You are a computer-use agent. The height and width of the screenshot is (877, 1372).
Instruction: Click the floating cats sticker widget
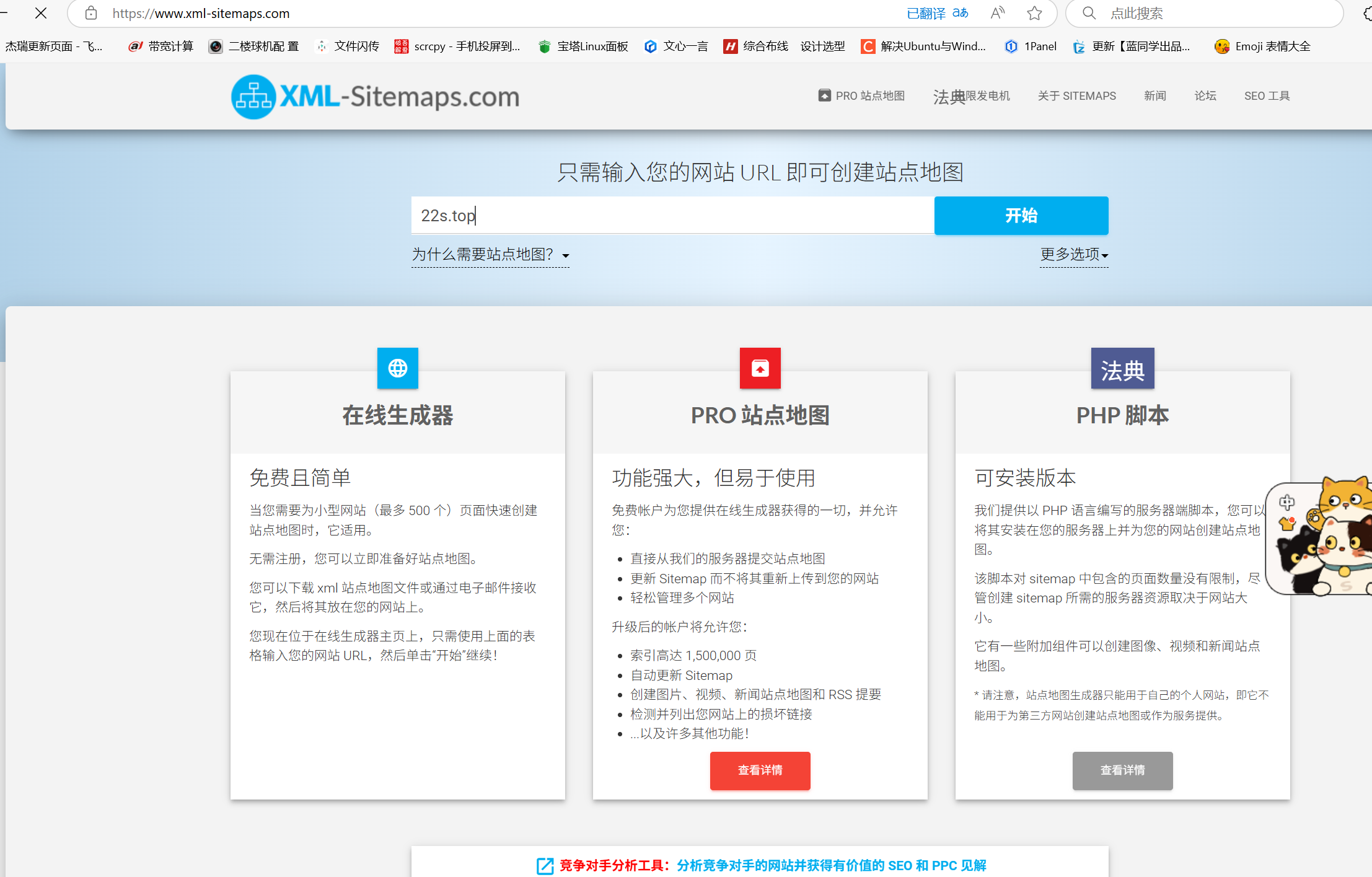coord(1320,537)
